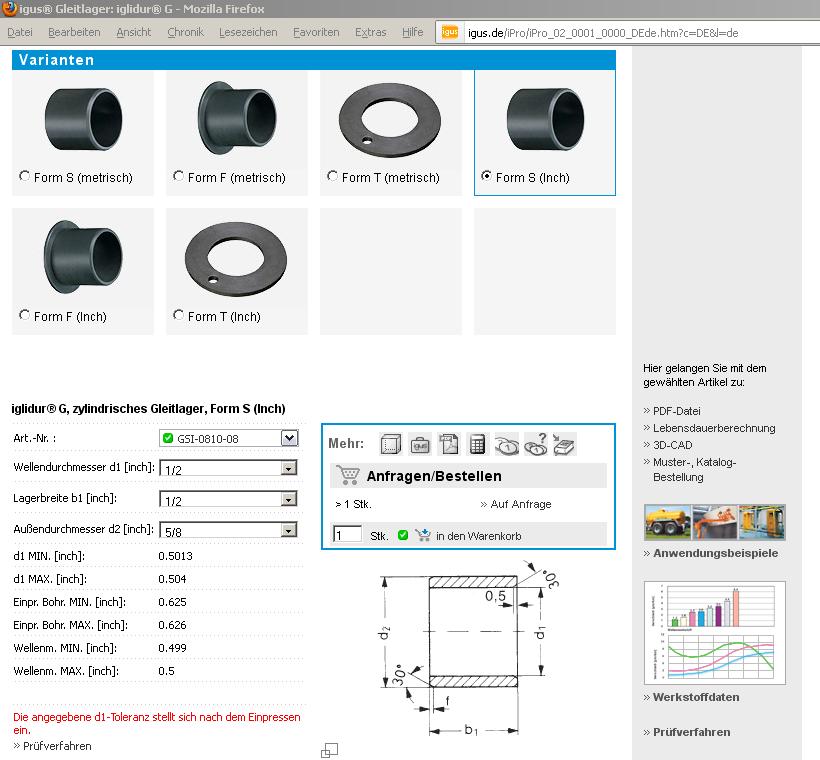This screenshot has width=820, height=760.
Task: Click the Form F (Inch) flanged bearing image
Action: pyautogui.click(x=83, y=257)
